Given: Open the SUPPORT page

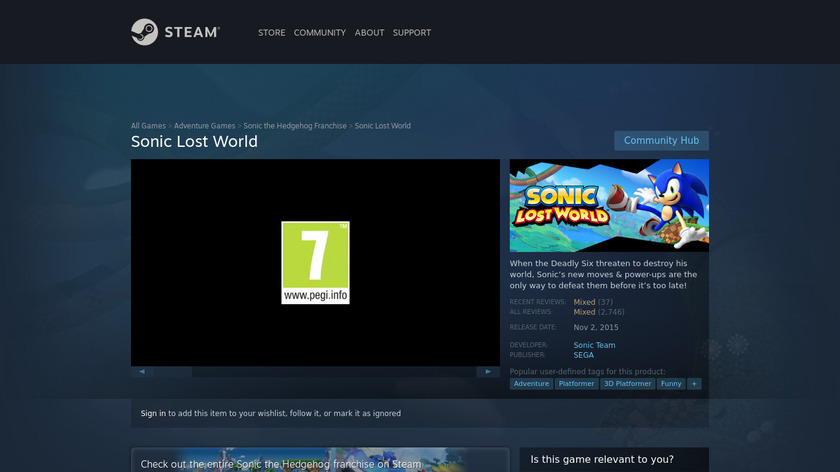Looking at the screenshot, I should coord(411,33).
